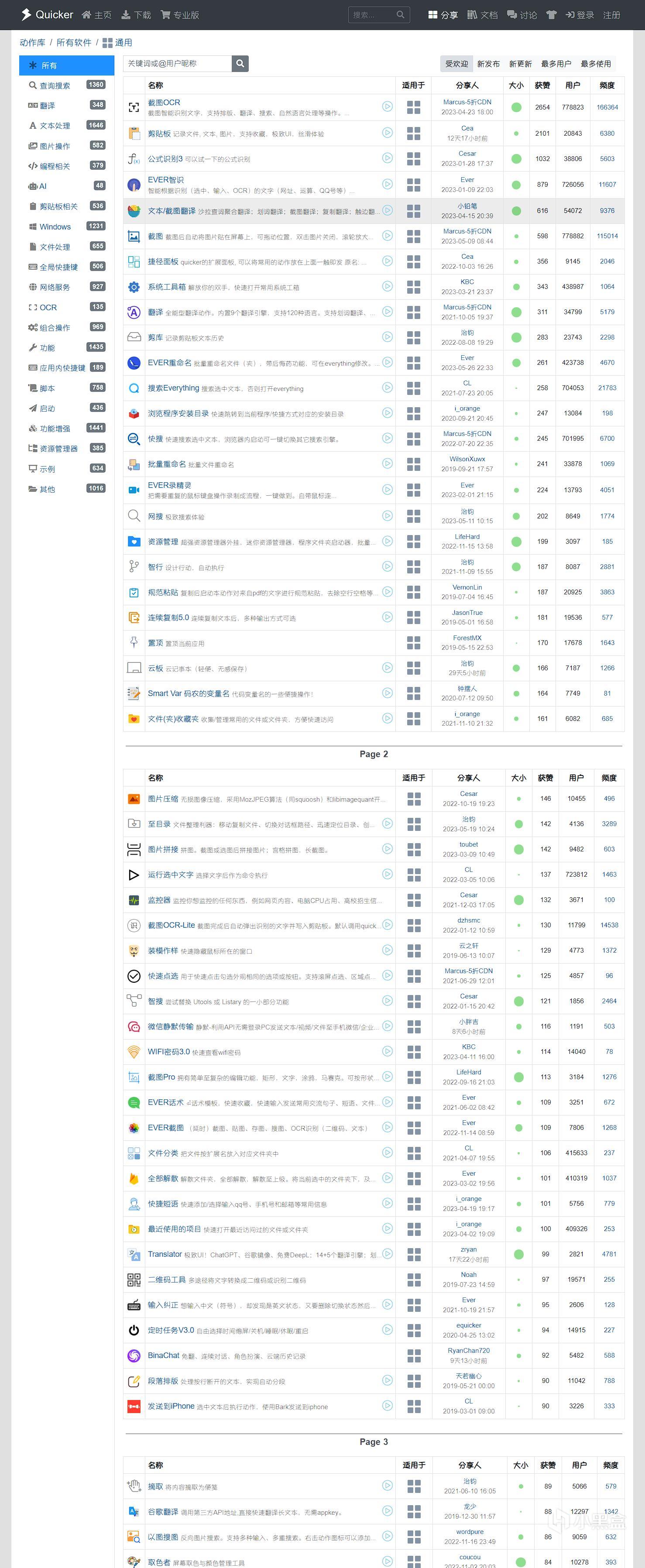The image size is (645, 1568).
Task: Click the WIFI密码3.0 wifi icon
Action: (x=134, y=1051)
